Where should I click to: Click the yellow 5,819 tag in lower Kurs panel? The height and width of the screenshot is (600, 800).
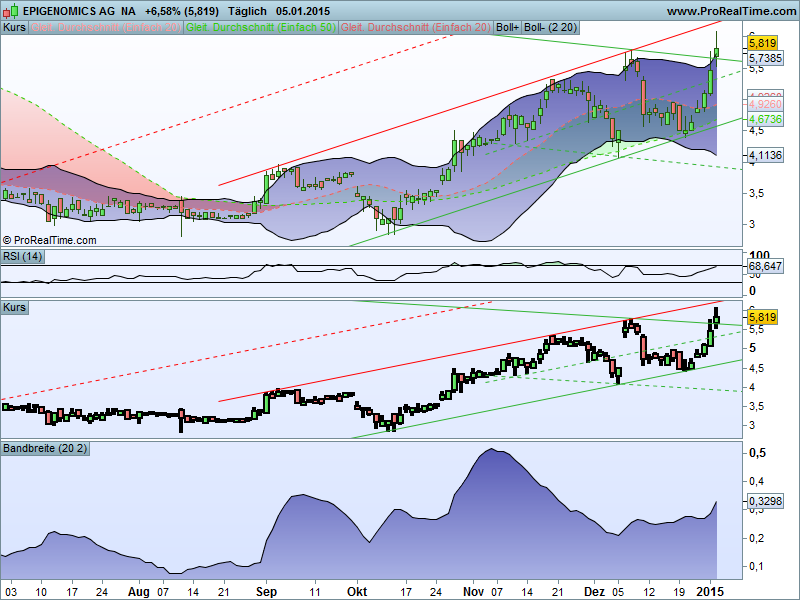coord(763,317)
